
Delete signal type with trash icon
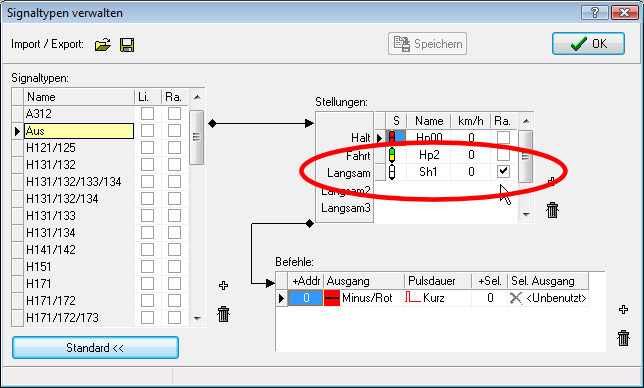coord(223,314)
